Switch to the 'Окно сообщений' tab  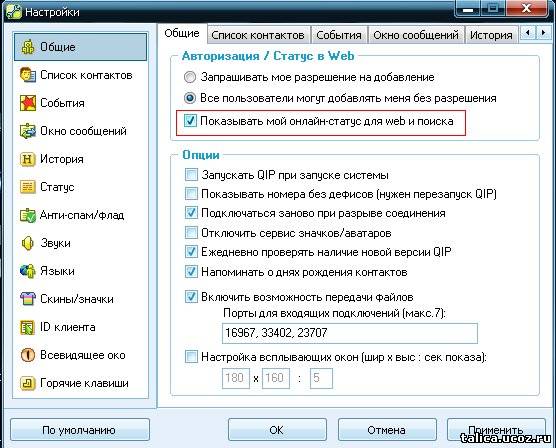(416, 35)
